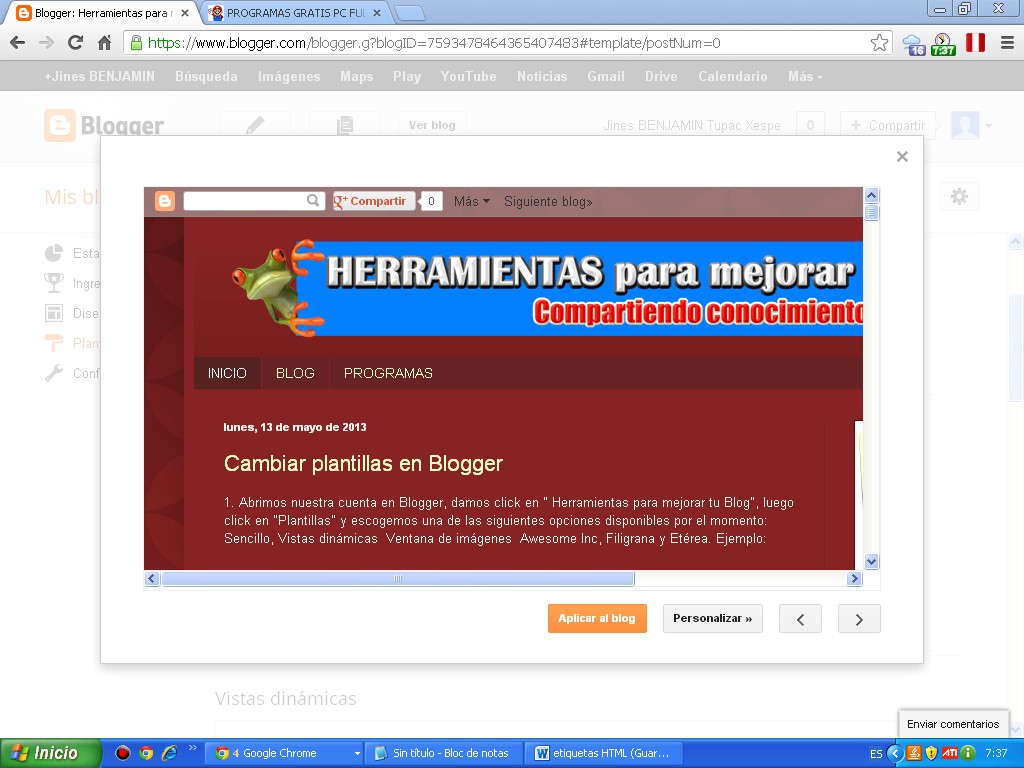Launch Internet Explorer from quick launch
Screen dimensions: 1024x768
tap(170, 753)
